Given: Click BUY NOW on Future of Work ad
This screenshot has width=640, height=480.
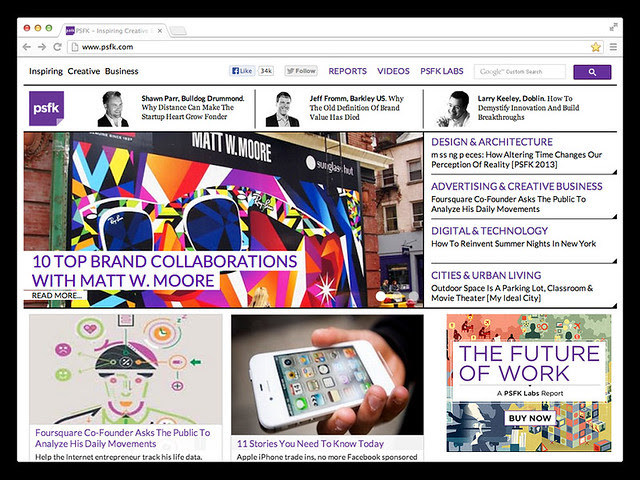Looking at the screenshot, I should click(x=530, y=418).
